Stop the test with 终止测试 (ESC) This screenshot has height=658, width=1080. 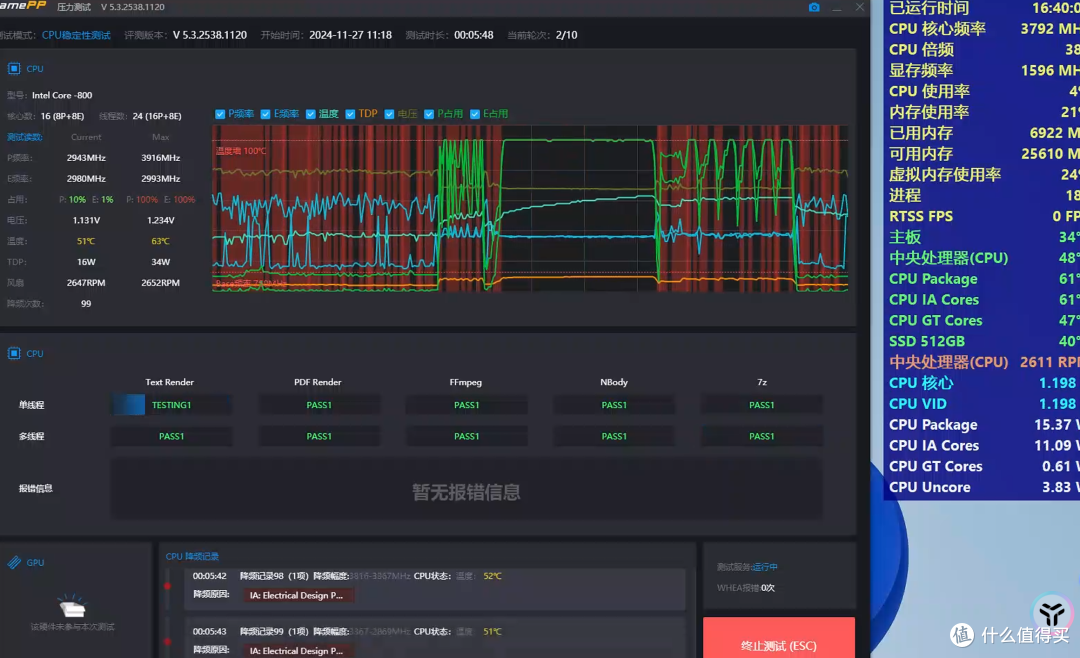tap(778, 638)
